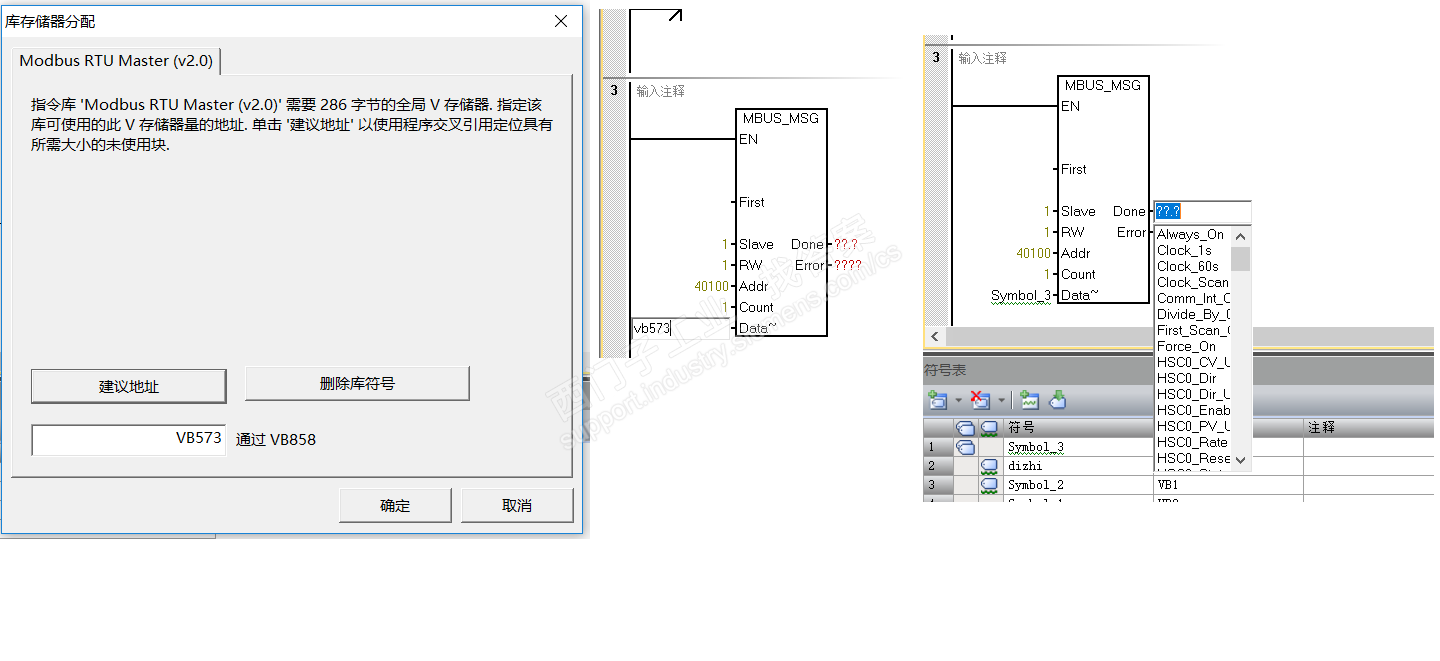This screenshot has height=661, width=1440.
Task: Click 输入注释 in middle network 3
Action: (661, 91)
